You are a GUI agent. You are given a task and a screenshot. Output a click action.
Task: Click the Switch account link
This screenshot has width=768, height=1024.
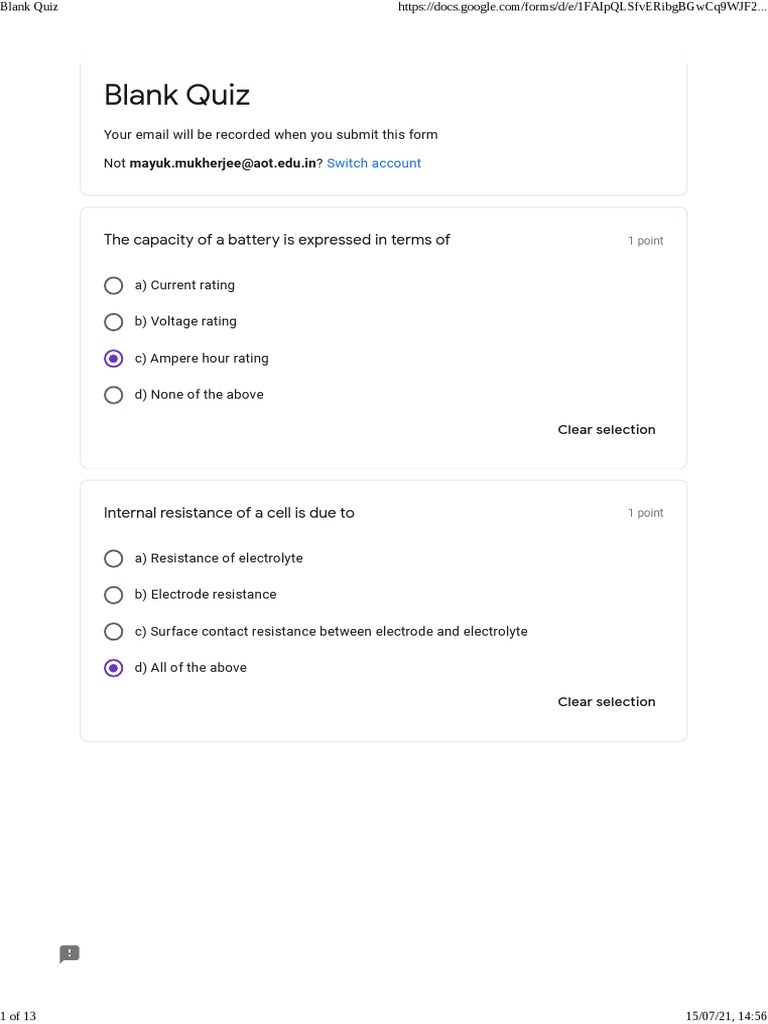point(374,163)
